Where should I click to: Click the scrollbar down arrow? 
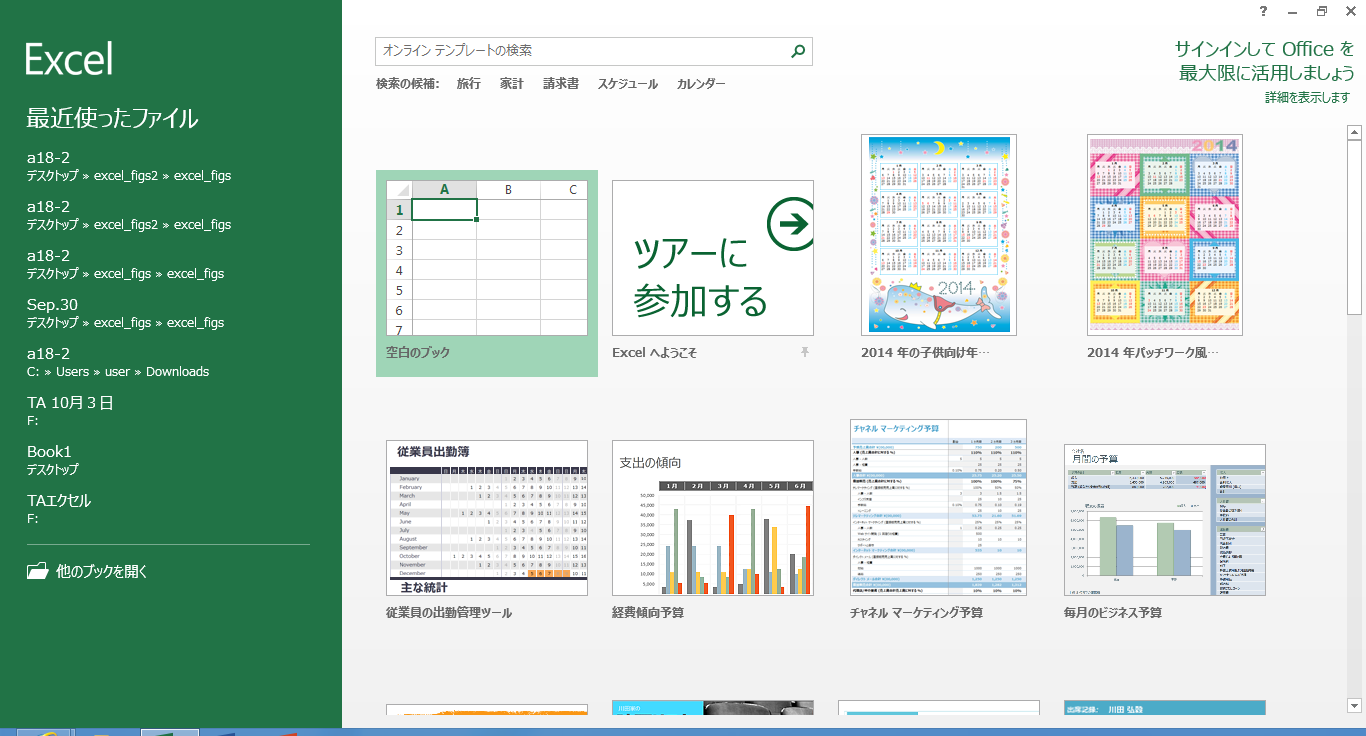[x=1355, y=706]
